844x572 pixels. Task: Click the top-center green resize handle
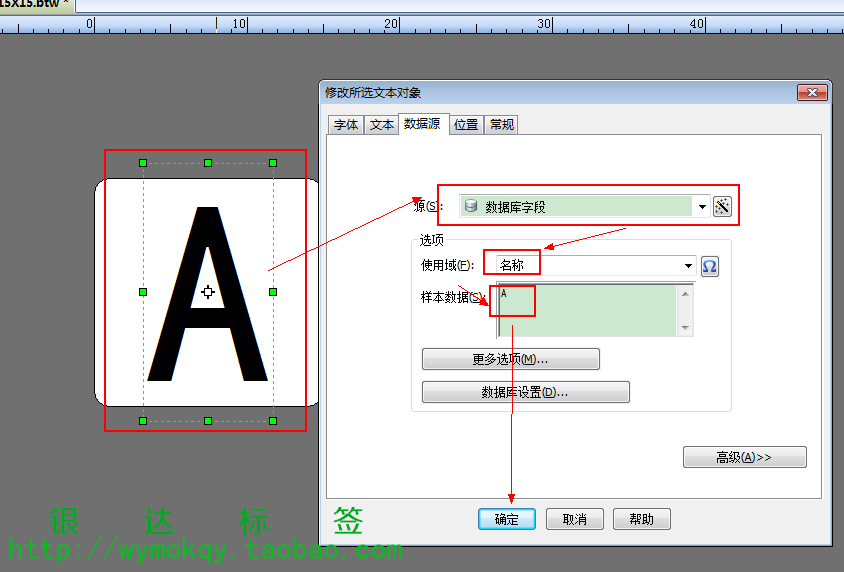(208, 162)
